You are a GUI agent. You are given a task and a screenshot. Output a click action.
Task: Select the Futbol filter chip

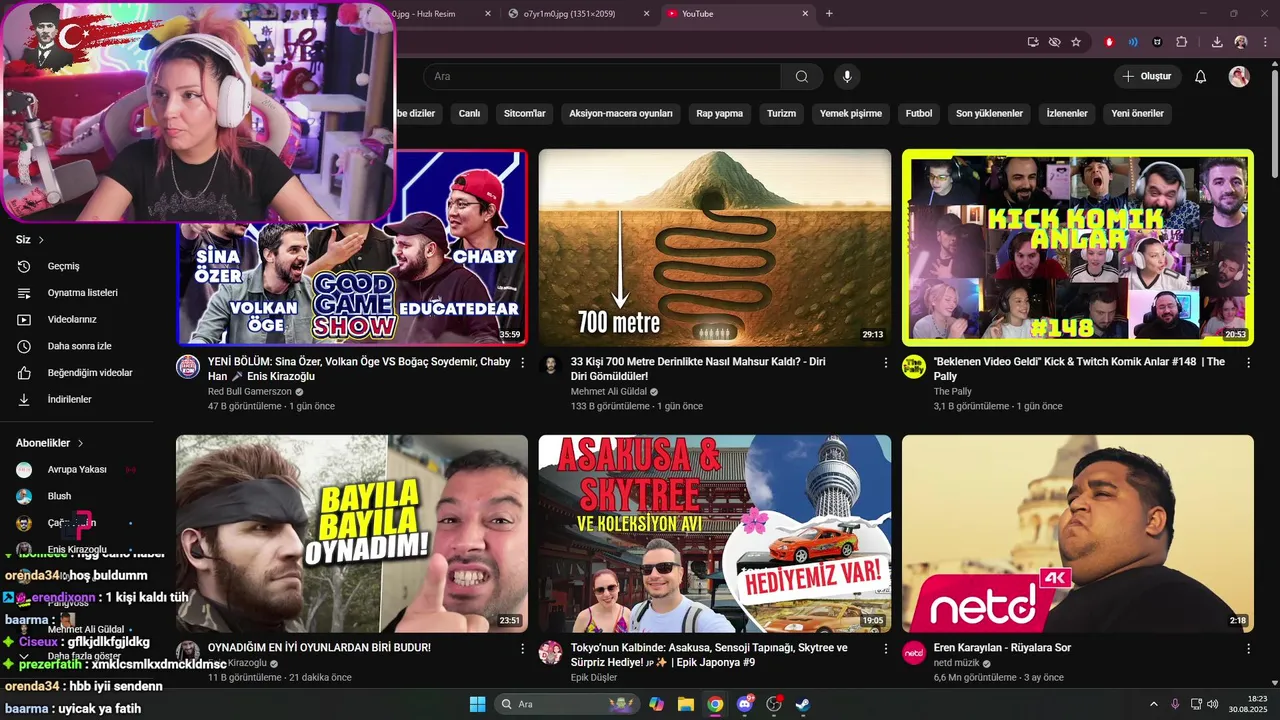pos(919,114)
